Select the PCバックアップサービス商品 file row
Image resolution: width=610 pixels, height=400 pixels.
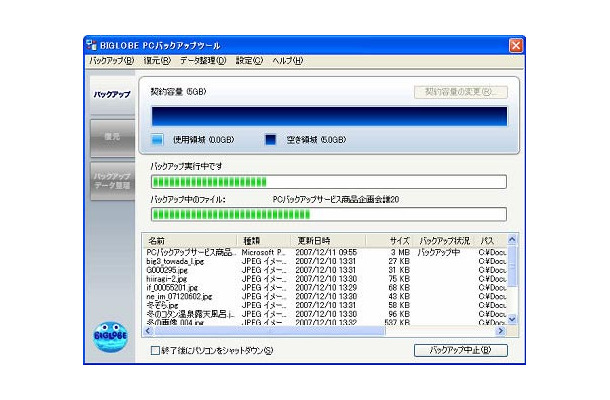[x=325, y=253]
